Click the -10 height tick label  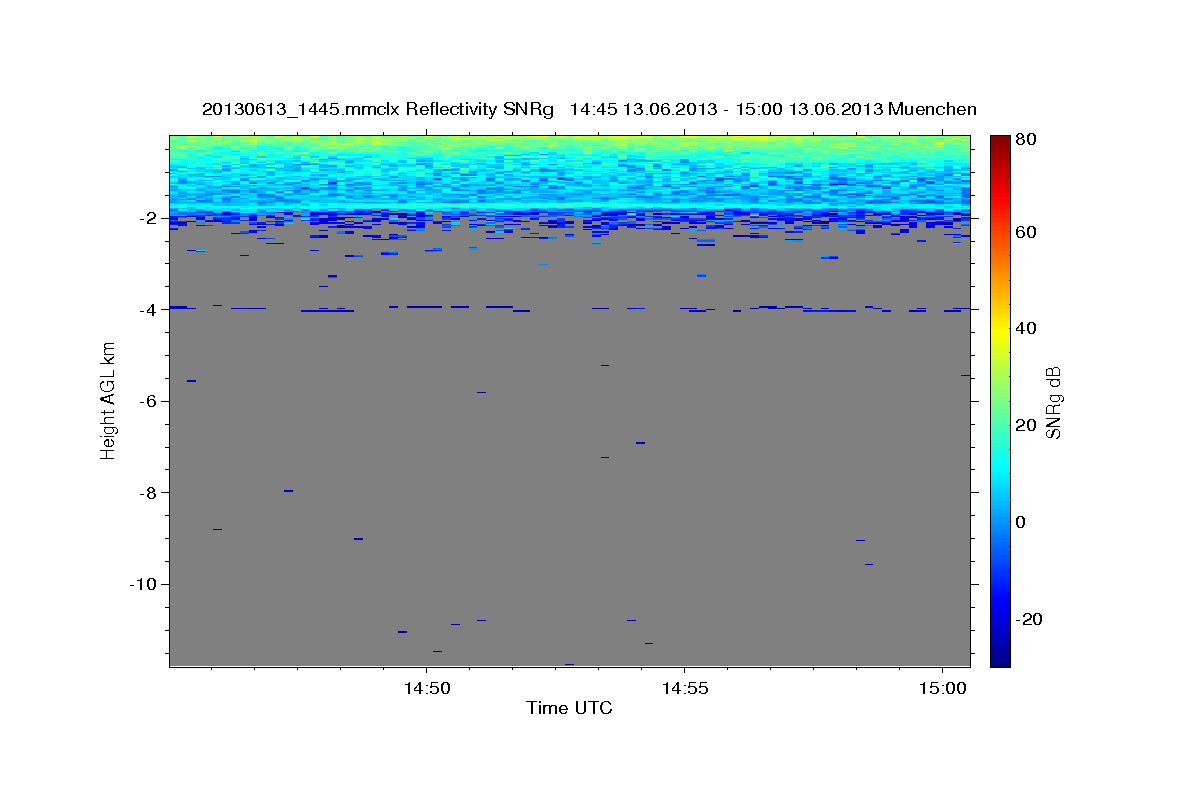[x=143, y=584]
